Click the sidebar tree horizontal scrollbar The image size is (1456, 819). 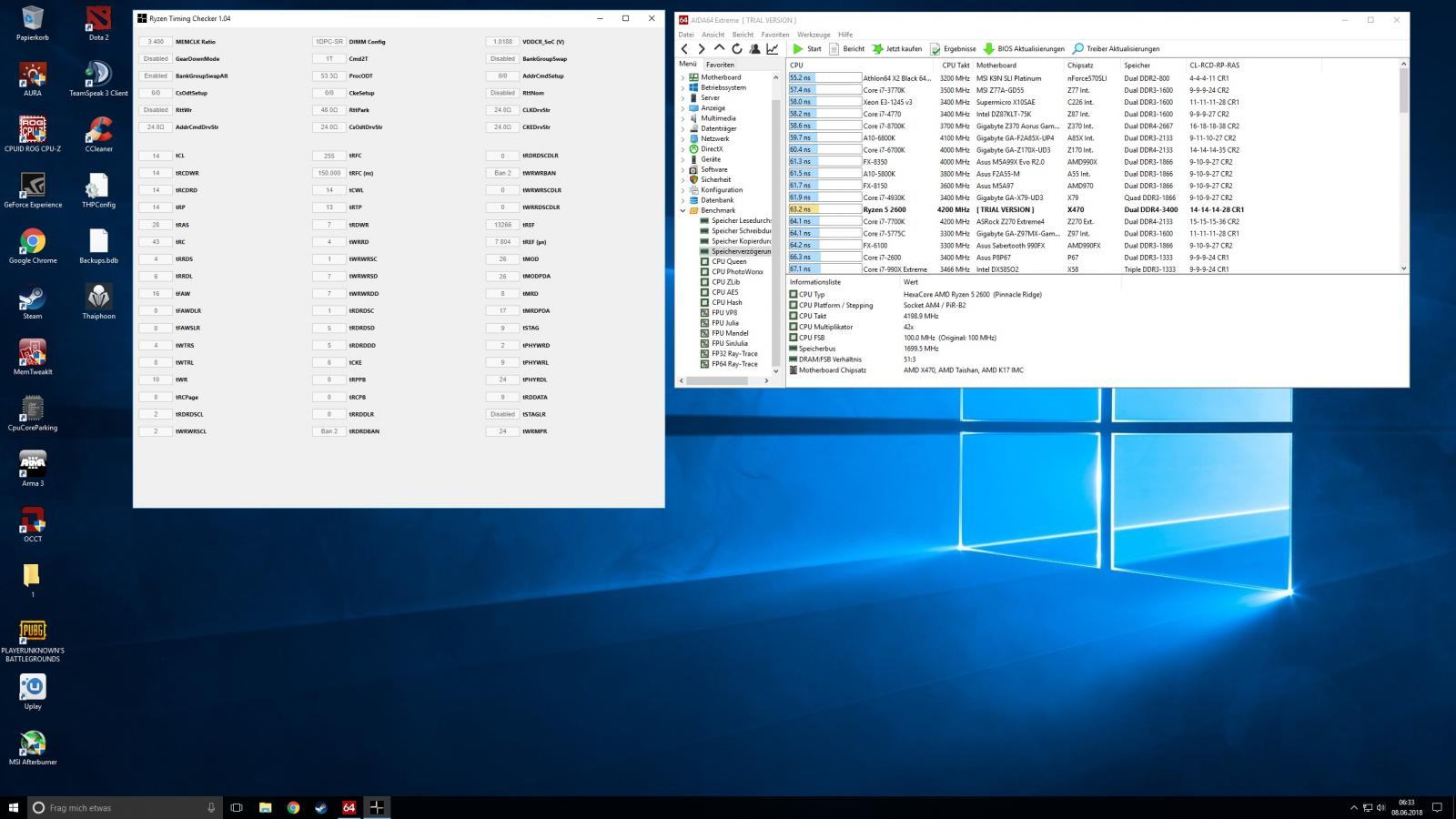pyautogui.click(x=724, y=380)
